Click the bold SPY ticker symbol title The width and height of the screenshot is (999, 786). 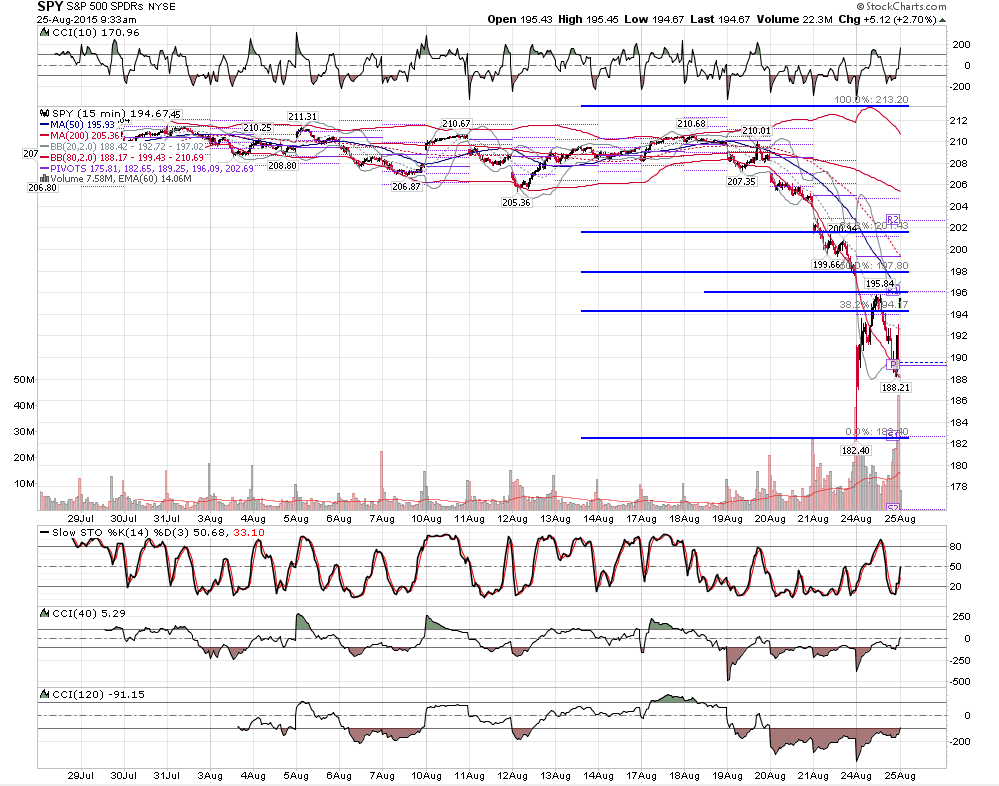[x=50, y=6]
